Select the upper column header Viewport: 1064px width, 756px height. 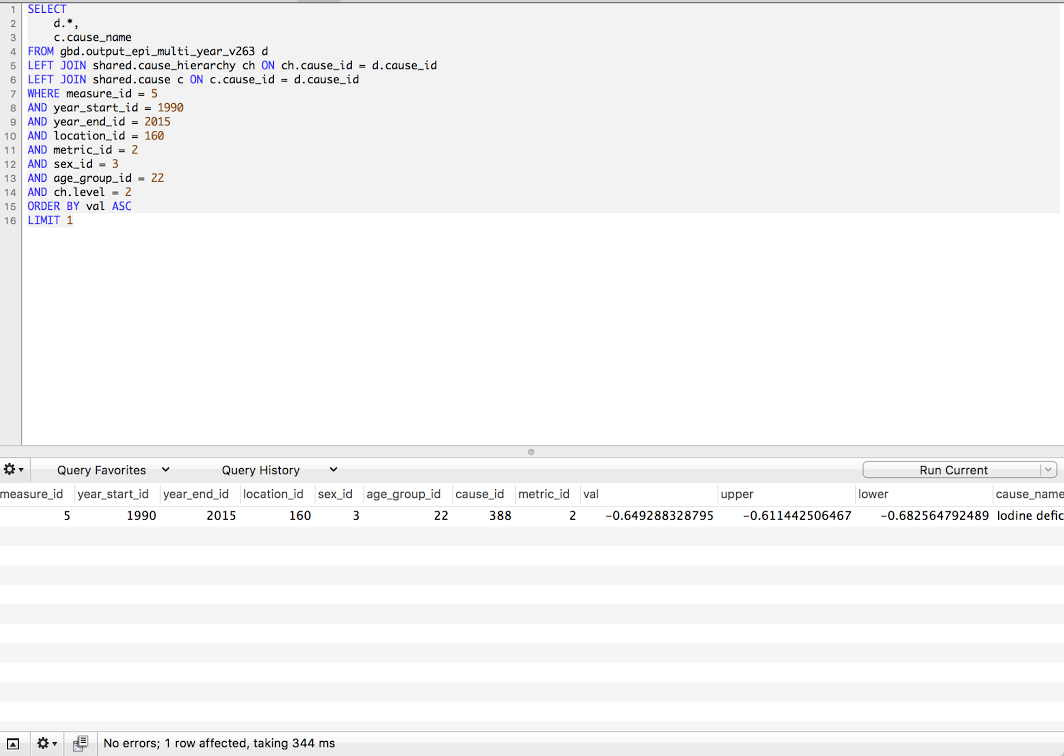pos(785,494)
